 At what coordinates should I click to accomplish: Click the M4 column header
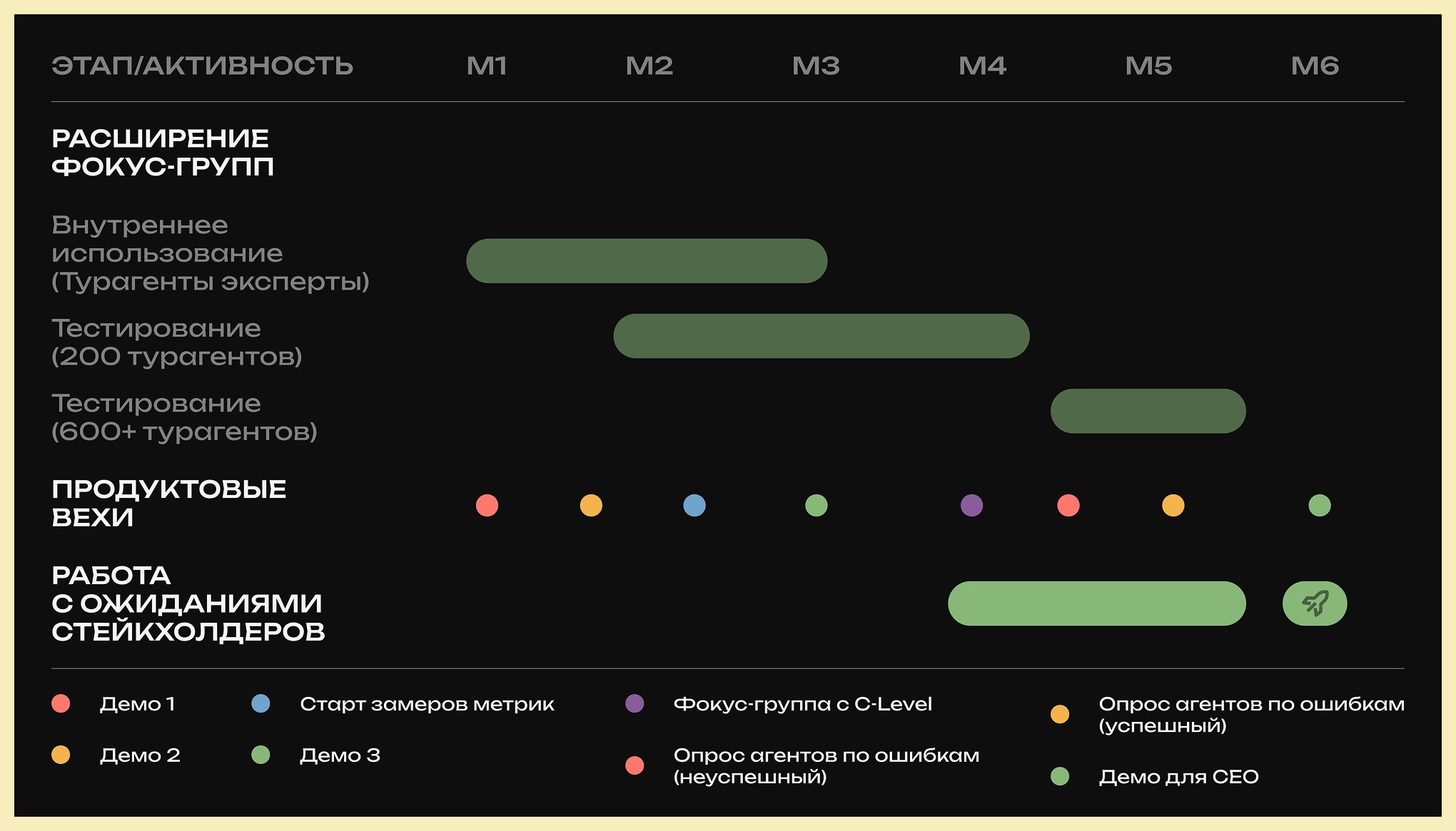tap(982, 66)
